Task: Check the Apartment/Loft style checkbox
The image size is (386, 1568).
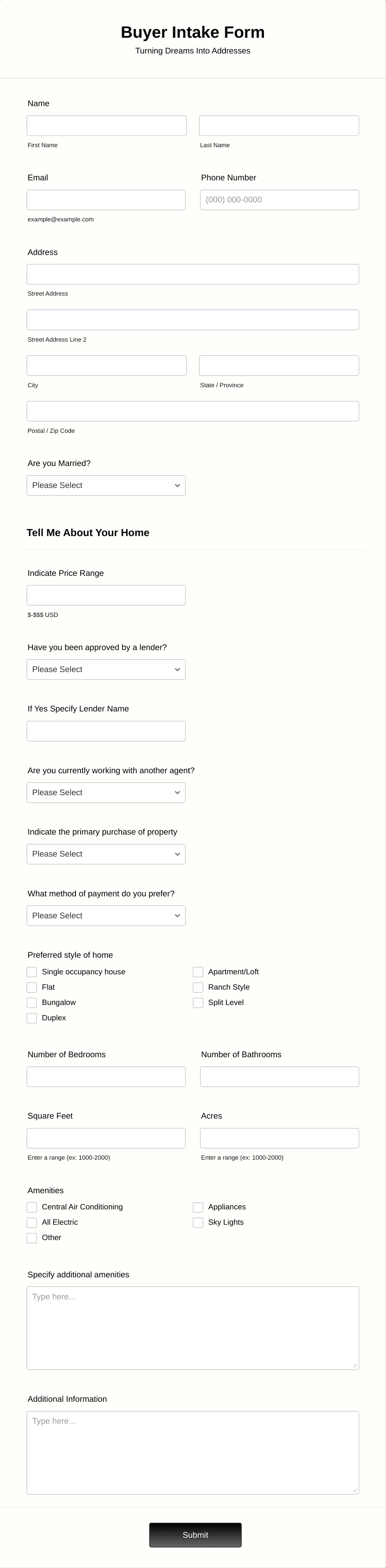Action: pyautogui.click(x=198, y=971)
